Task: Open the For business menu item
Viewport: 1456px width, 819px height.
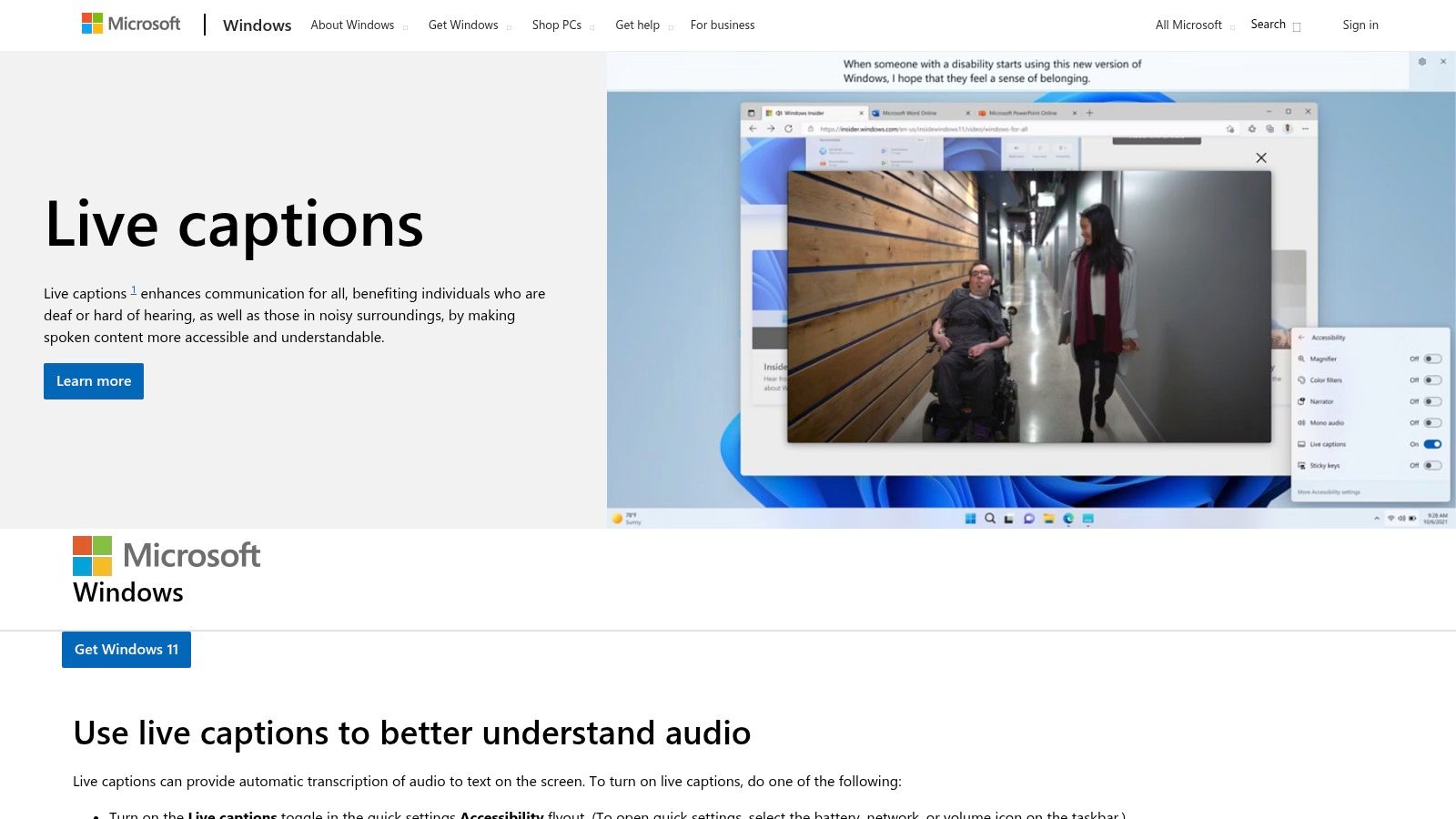Action: pos(723,25)
